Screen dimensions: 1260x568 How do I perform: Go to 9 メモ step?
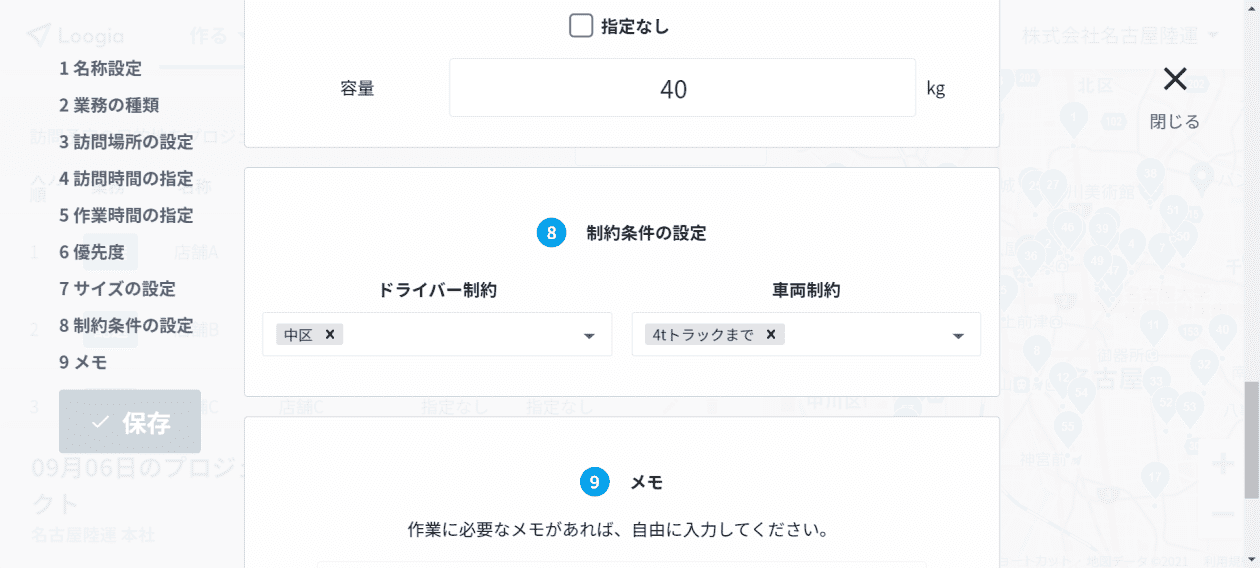click(x=83, y=362)
